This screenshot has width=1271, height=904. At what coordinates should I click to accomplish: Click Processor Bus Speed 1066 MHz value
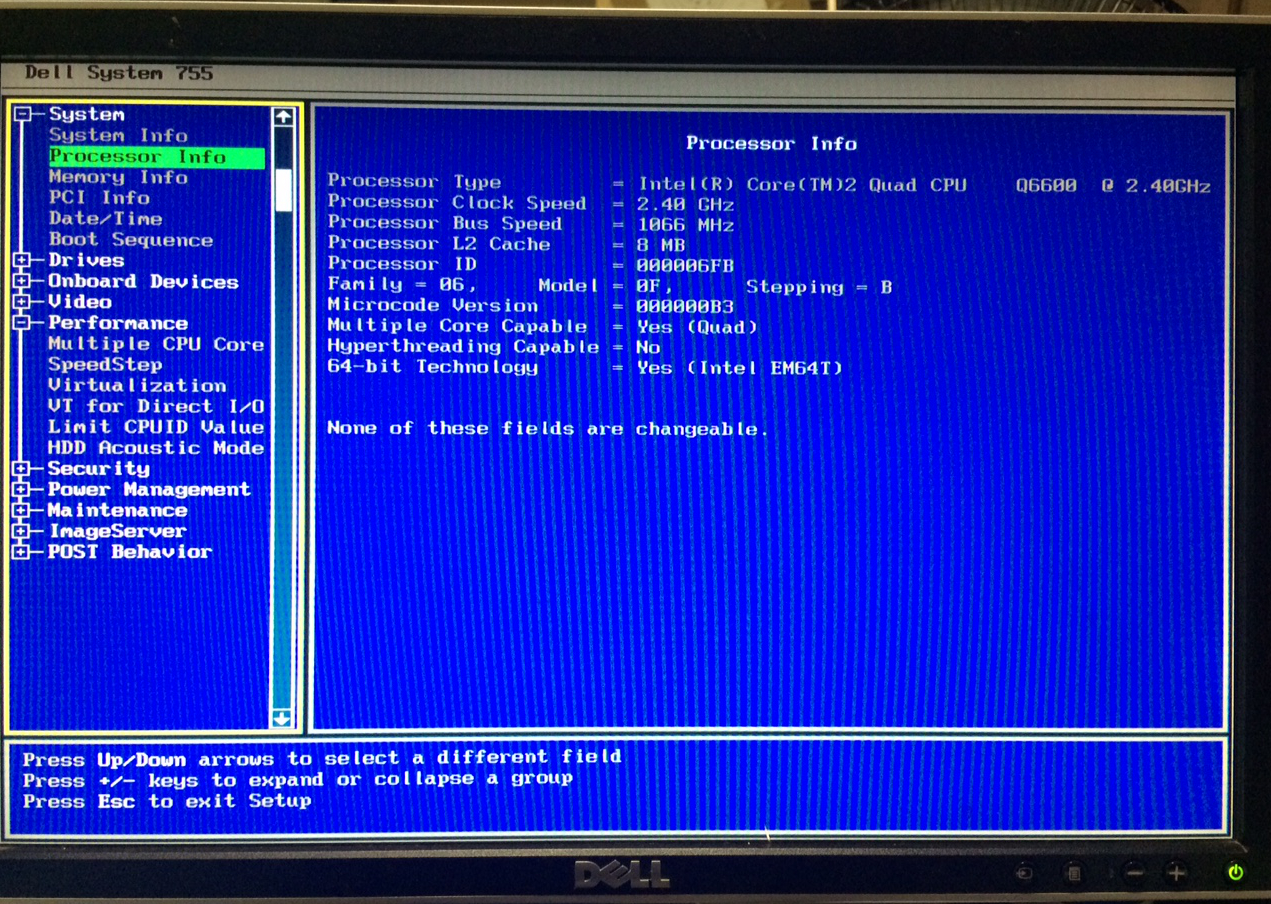tap(686, 225)
